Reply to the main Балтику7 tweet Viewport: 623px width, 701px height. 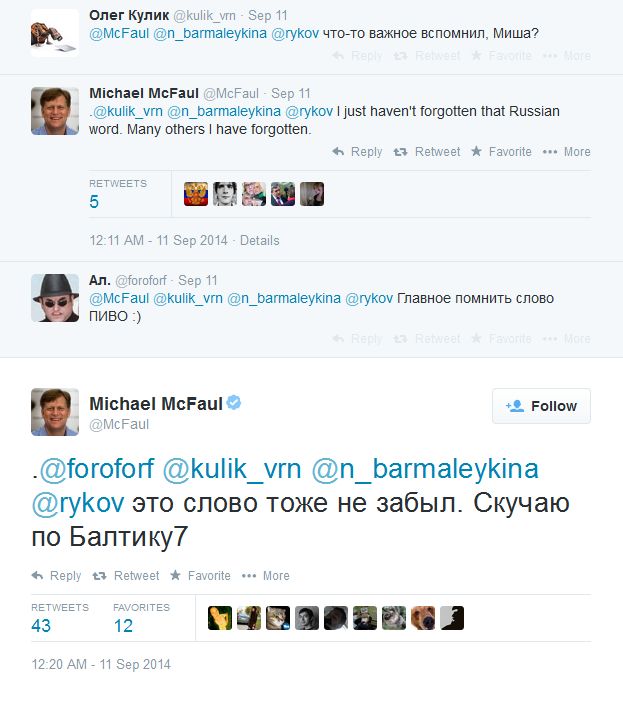pyautogui.click(x=56, y=576)
